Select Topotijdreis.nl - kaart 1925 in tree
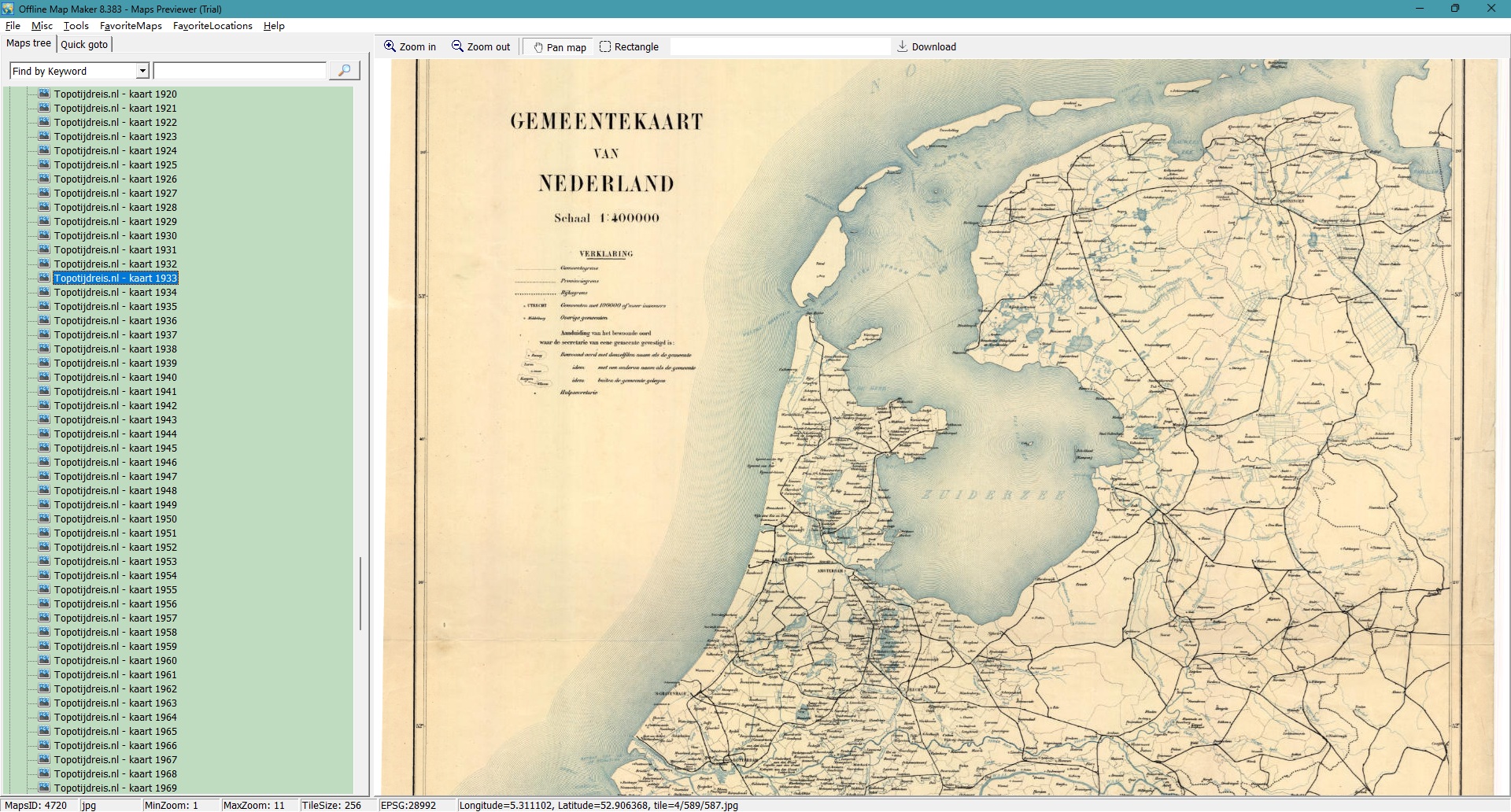 pyautogui.click(x=115, y=164)
